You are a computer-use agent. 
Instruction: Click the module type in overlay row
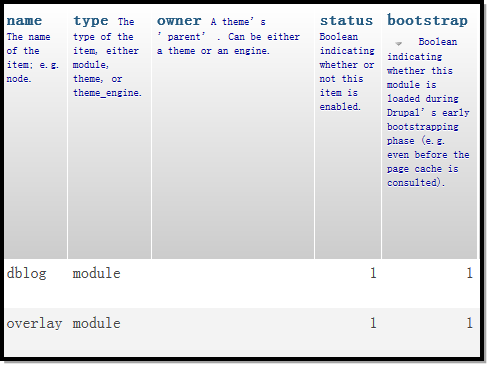pos(97,323)
